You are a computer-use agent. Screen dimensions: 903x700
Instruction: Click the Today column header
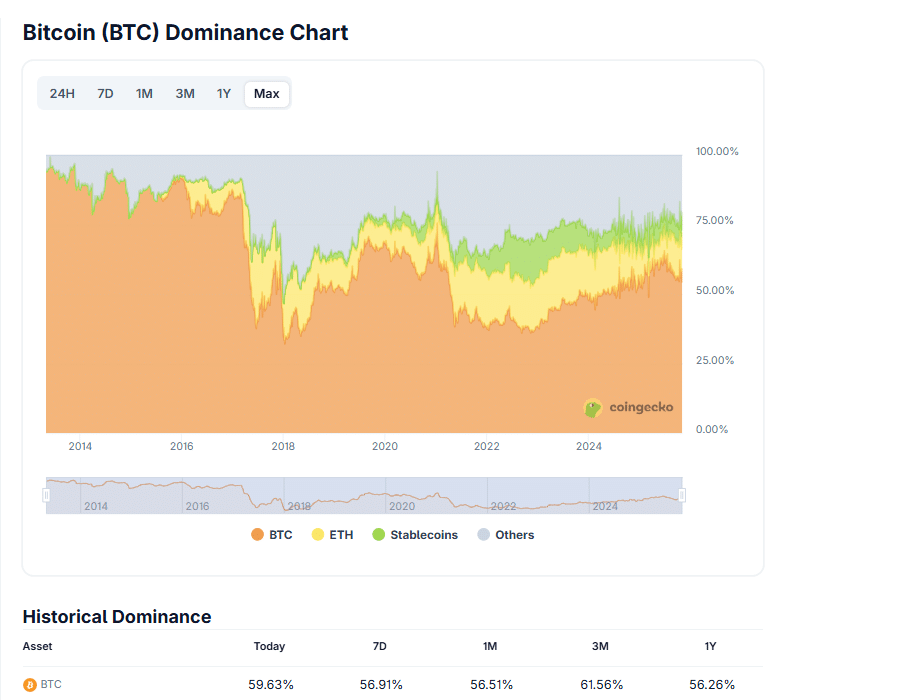tap(270, 647)
